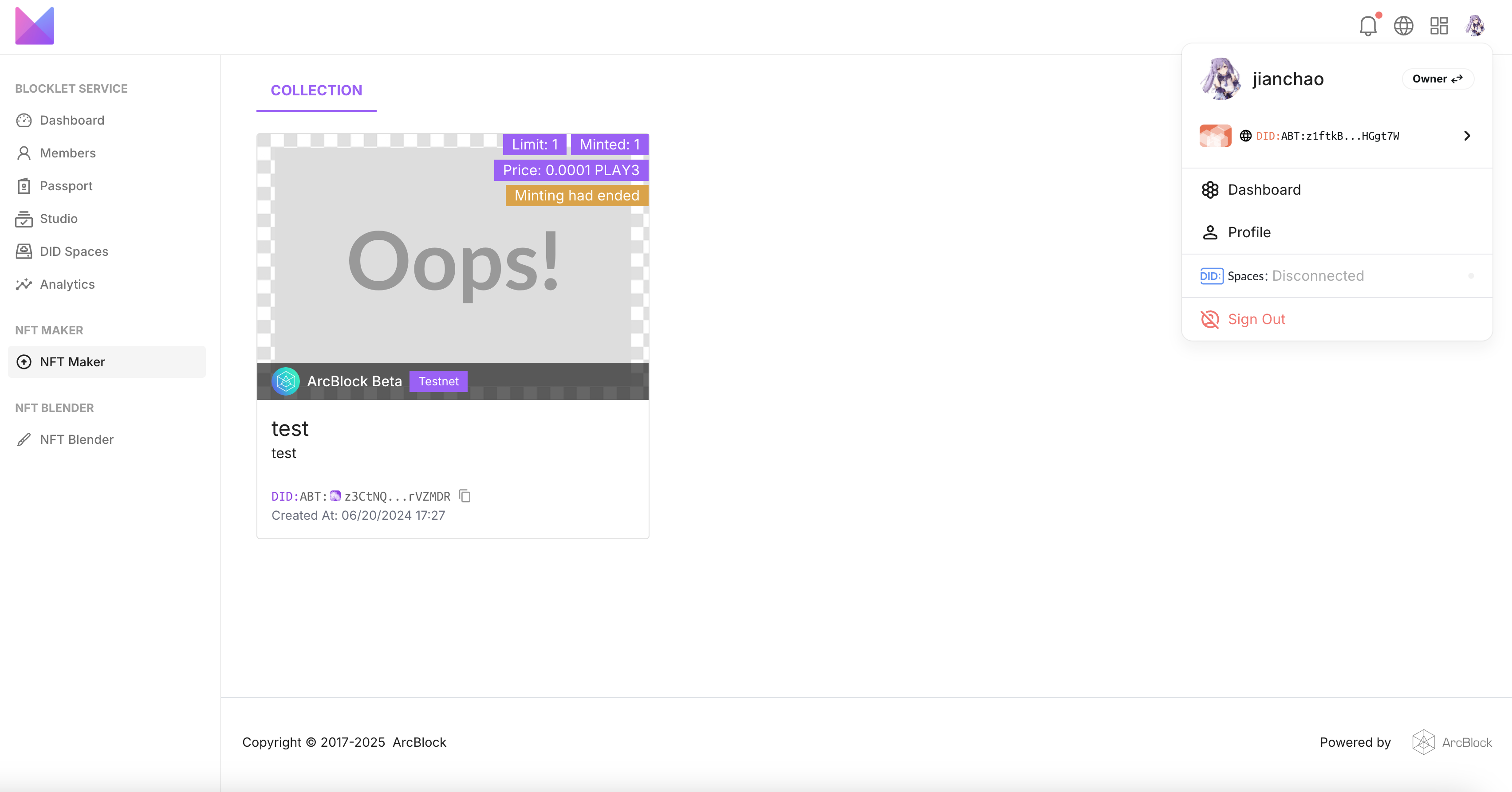This screenshot has height=792, width=1512.
Task: Expand the DID:ABT:z1ftkB account chevron
Action: coord(1467,136)
